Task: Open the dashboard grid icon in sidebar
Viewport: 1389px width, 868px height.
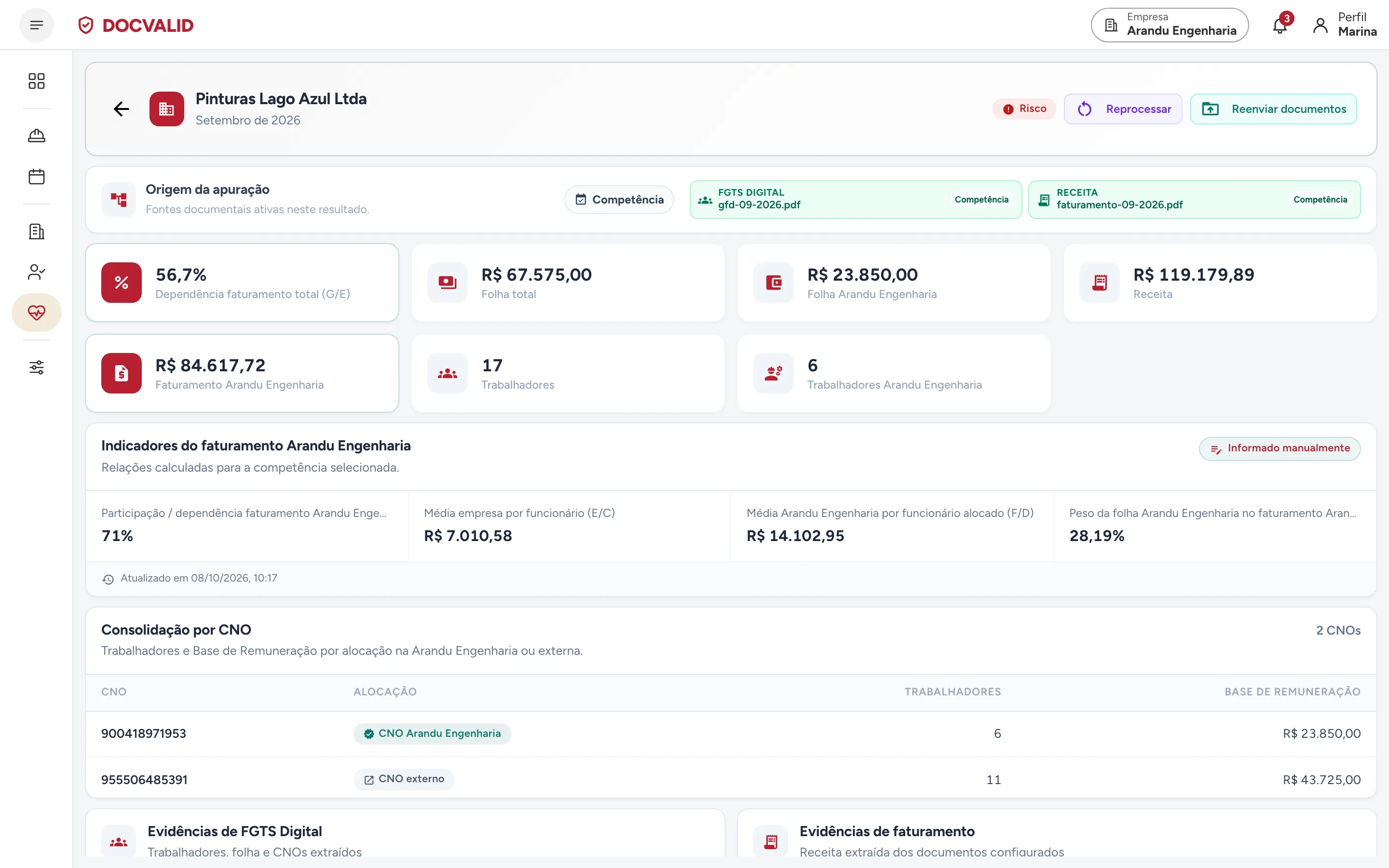Action: [x=37, y=81]
